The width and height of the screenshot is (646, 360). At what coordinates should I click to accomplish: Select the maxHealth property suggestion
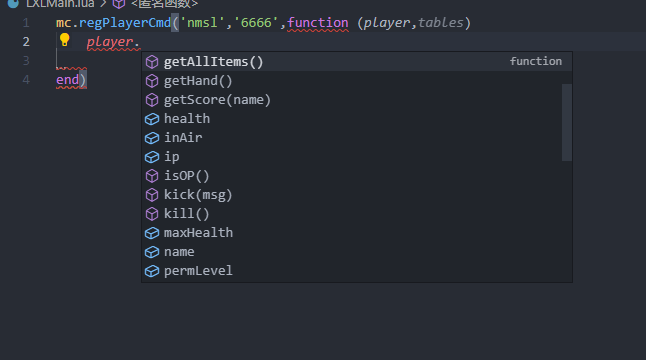[x=357, y=233]
